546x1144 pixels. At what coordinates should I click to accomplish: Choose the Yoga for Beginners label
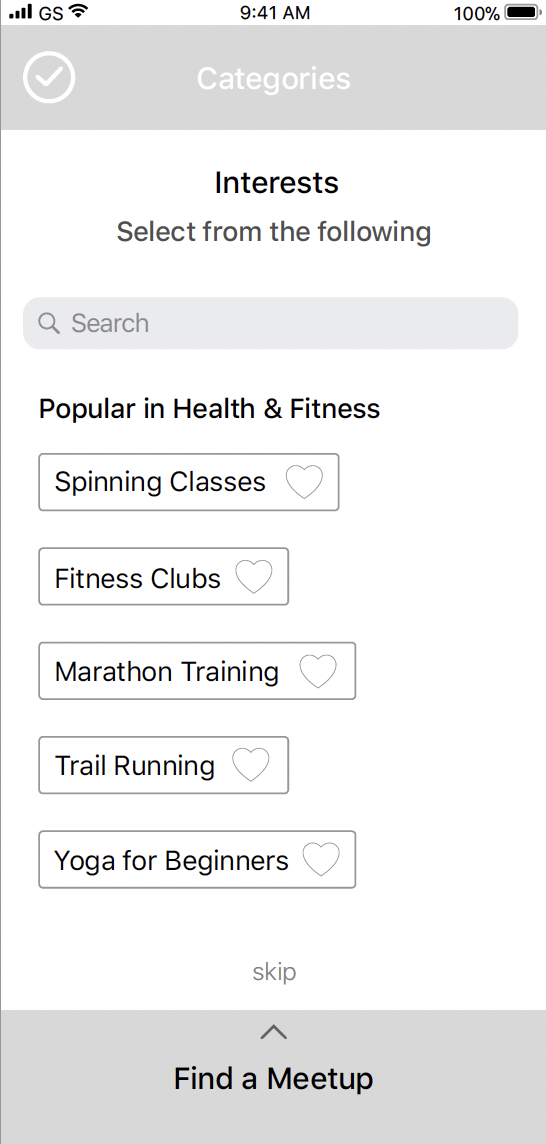[x=172, y=860]
